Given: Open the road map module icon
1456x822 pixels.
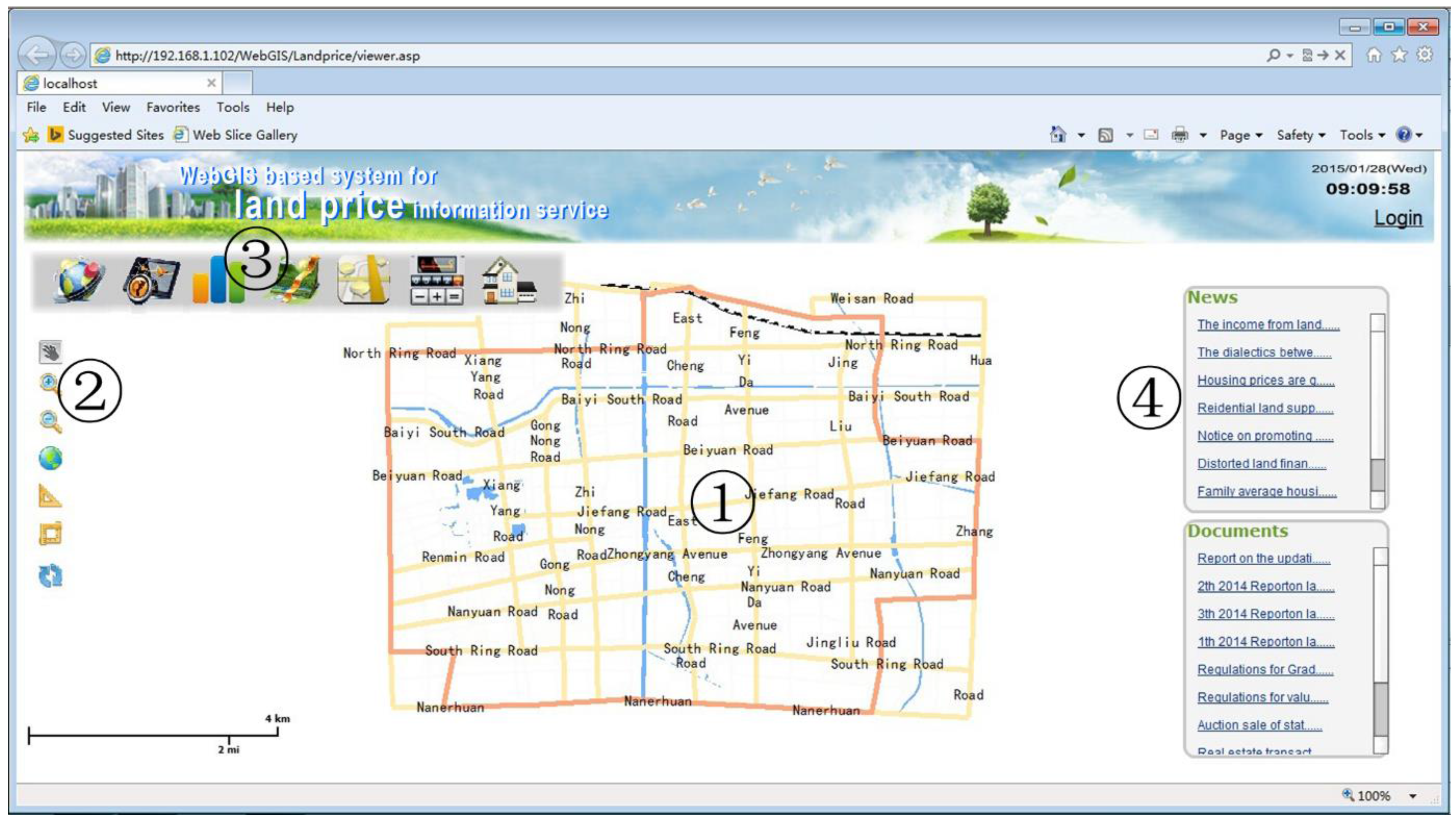Looking at the screenshot, I should 363,279.
